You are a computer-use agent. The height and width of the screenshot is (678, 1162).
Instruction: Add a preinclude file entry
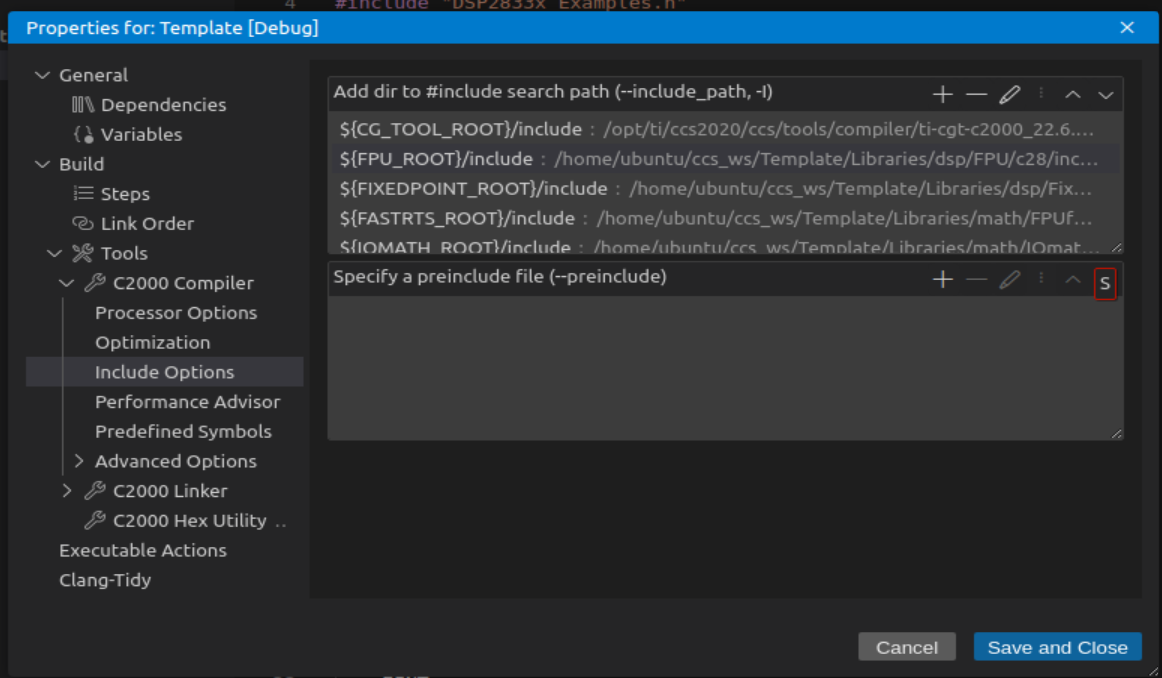(x=943, y=279)
